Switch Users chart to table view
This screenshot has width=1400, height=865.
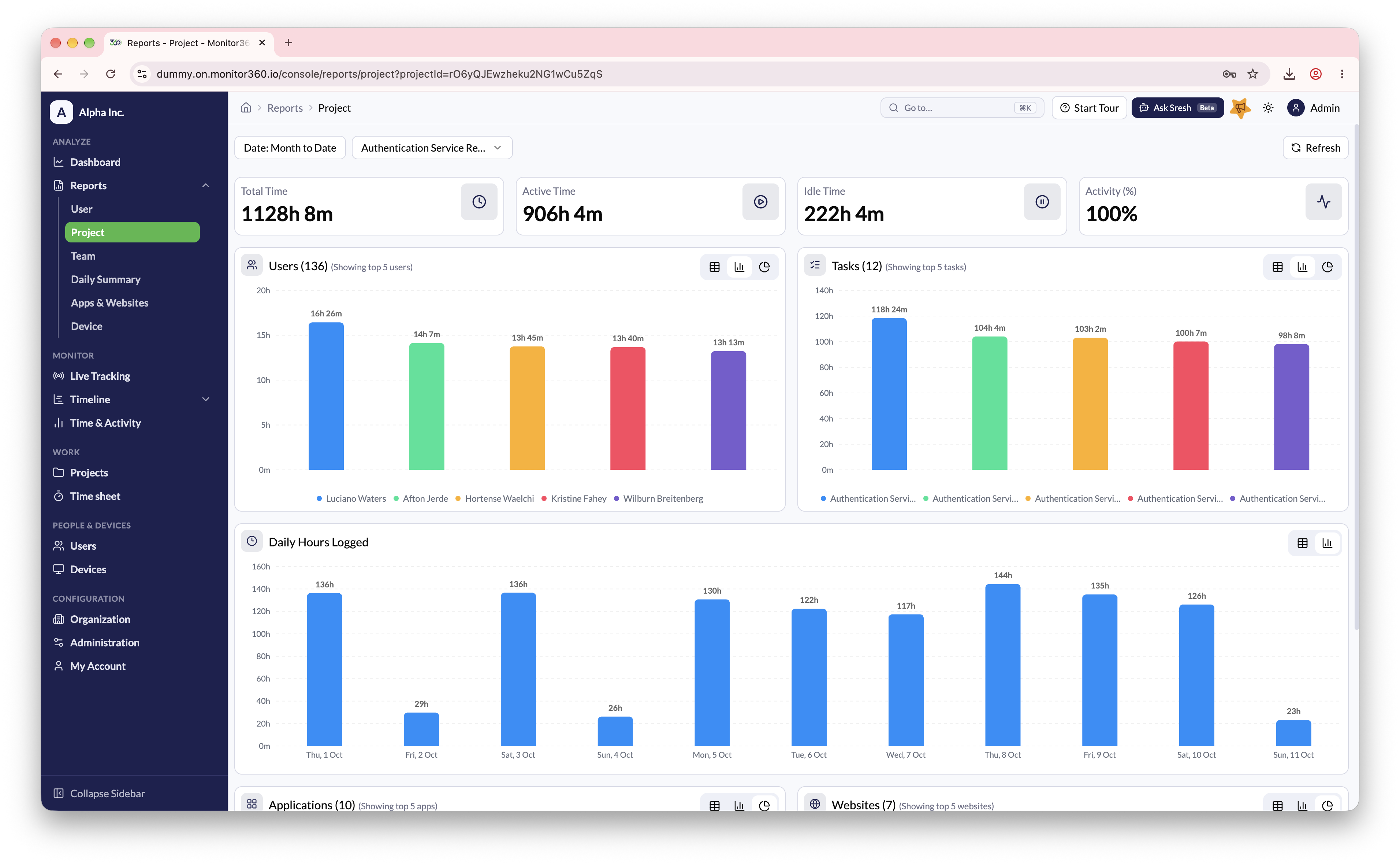point(714,267)
